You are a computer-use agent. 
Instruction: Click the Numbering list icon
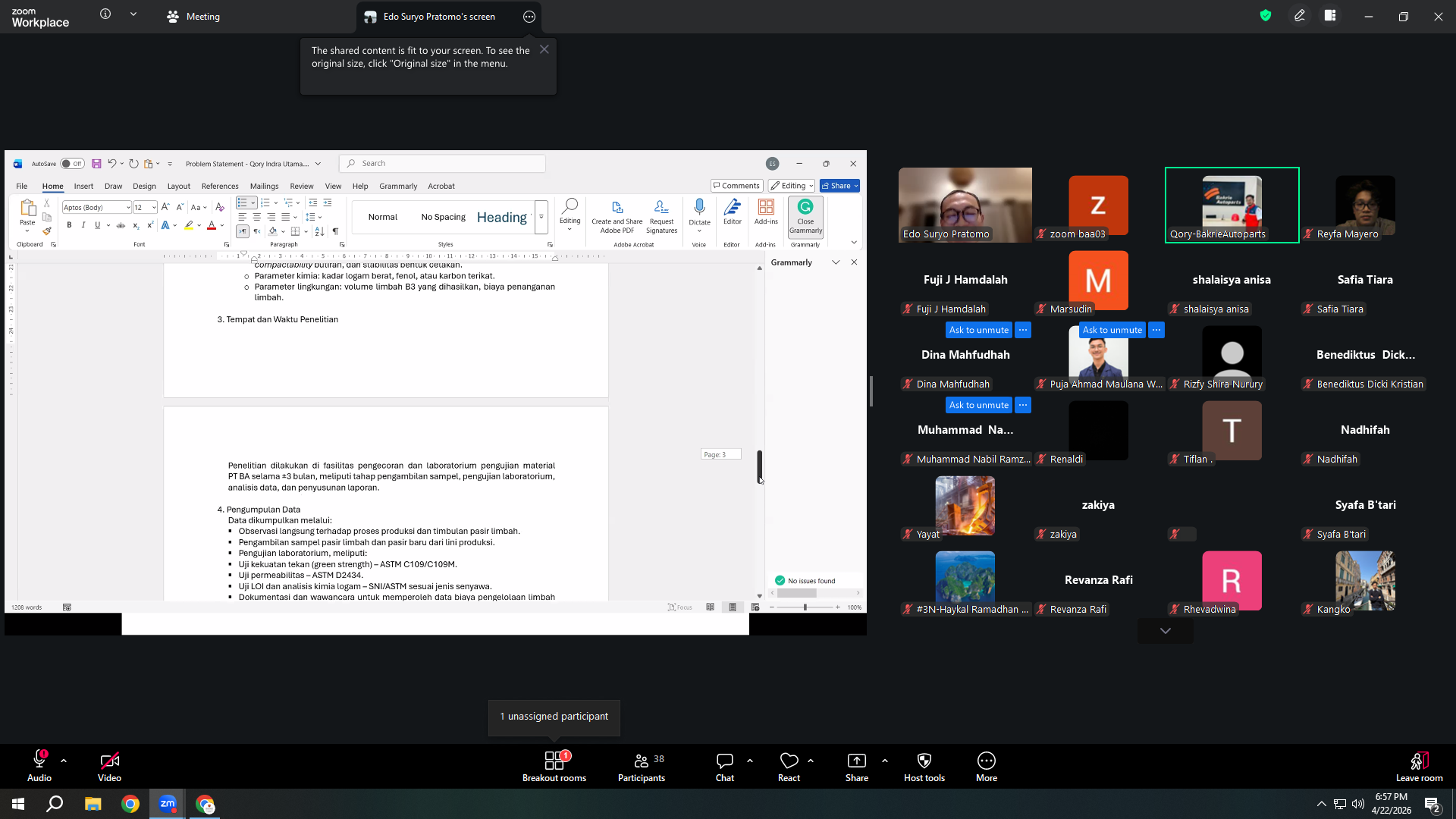point(265,203)
